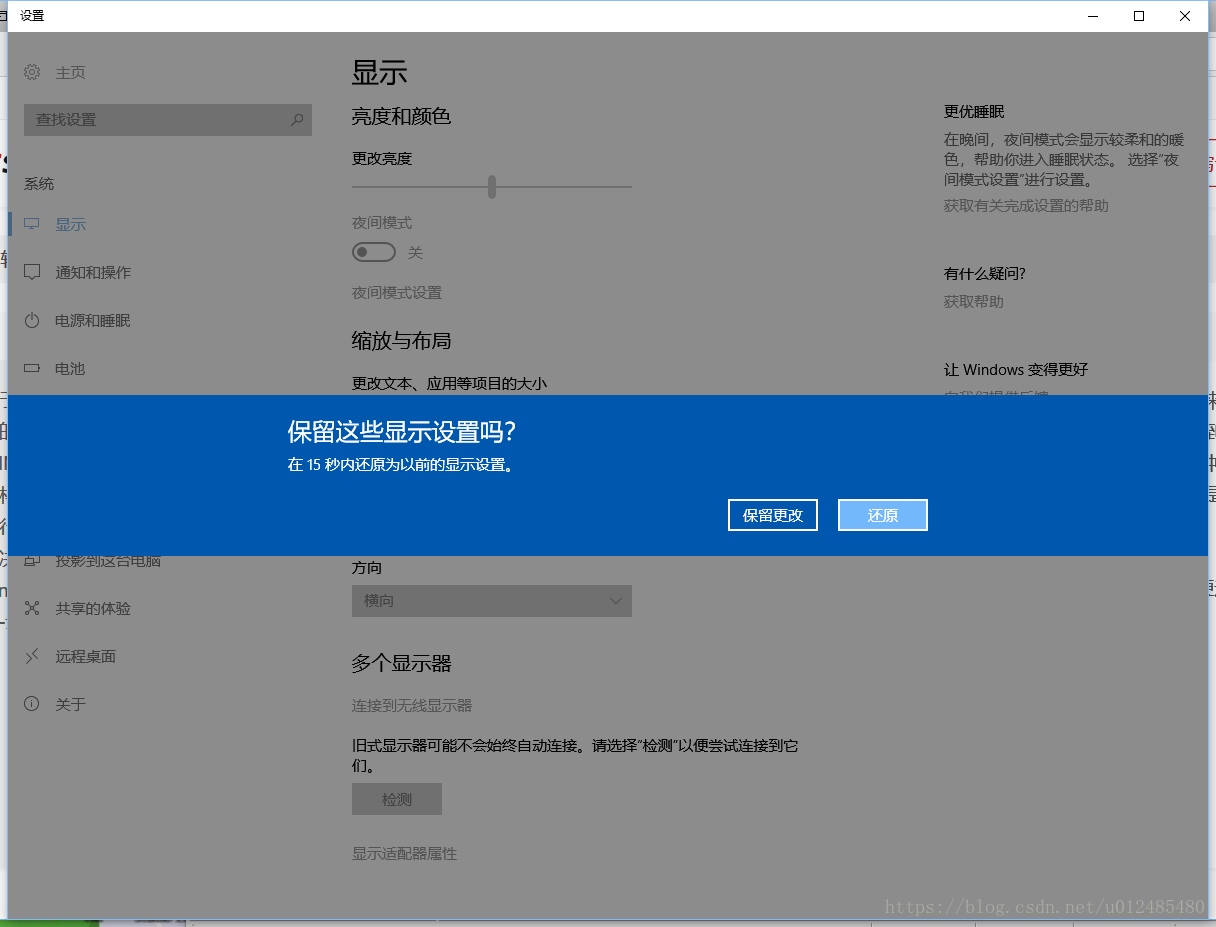Open the 方向 dropdown showing 横向

click(x=491, y=601)
